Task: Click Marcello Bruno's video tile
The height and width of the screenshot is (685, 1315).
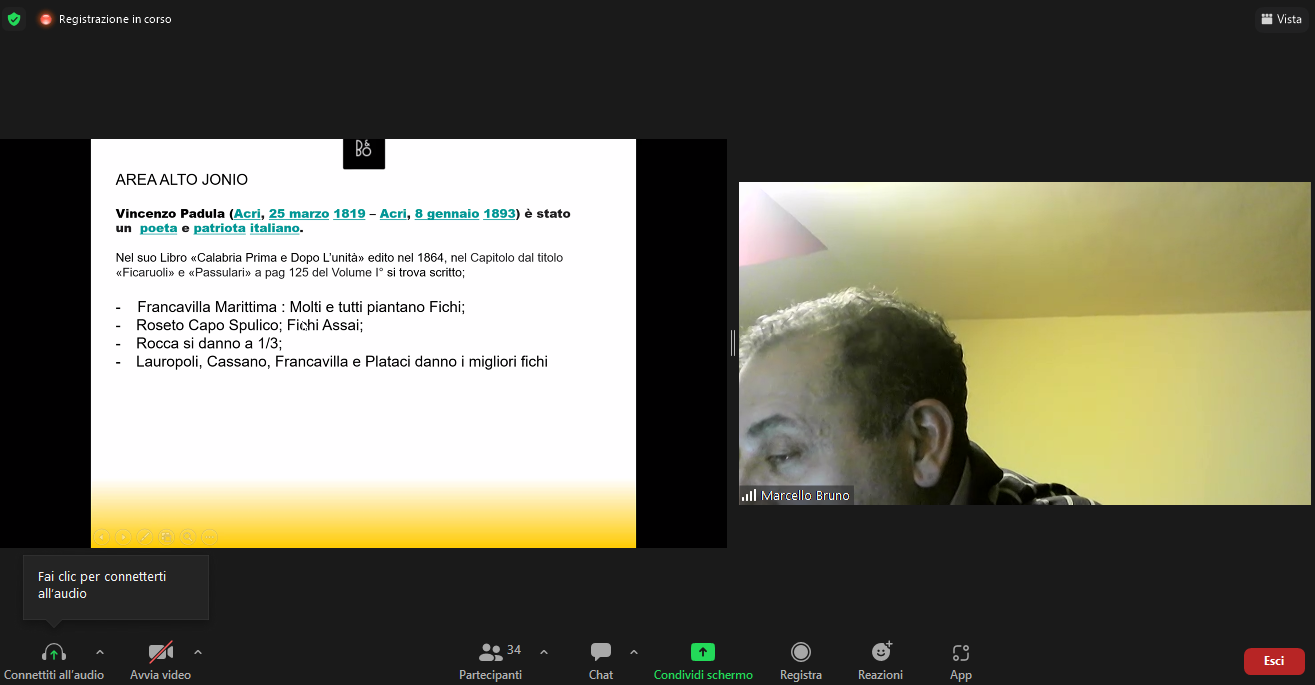Action: 1024,343
